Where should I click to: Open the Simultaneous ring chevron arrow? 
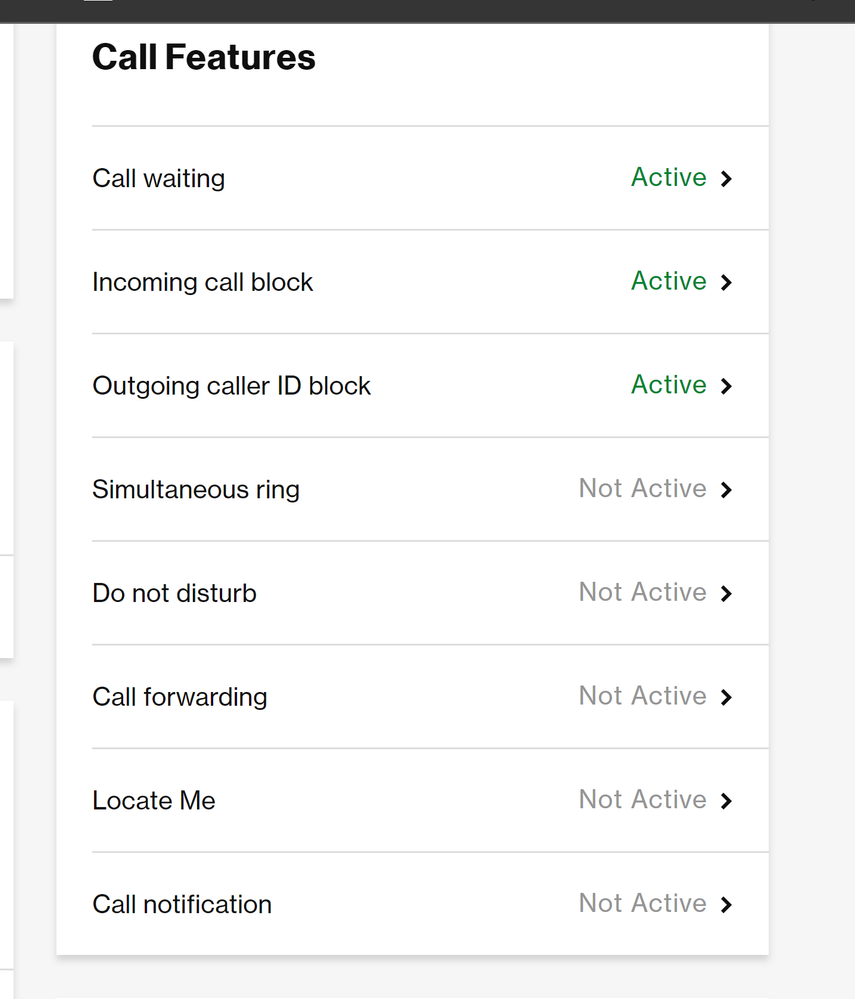point(726,490)
